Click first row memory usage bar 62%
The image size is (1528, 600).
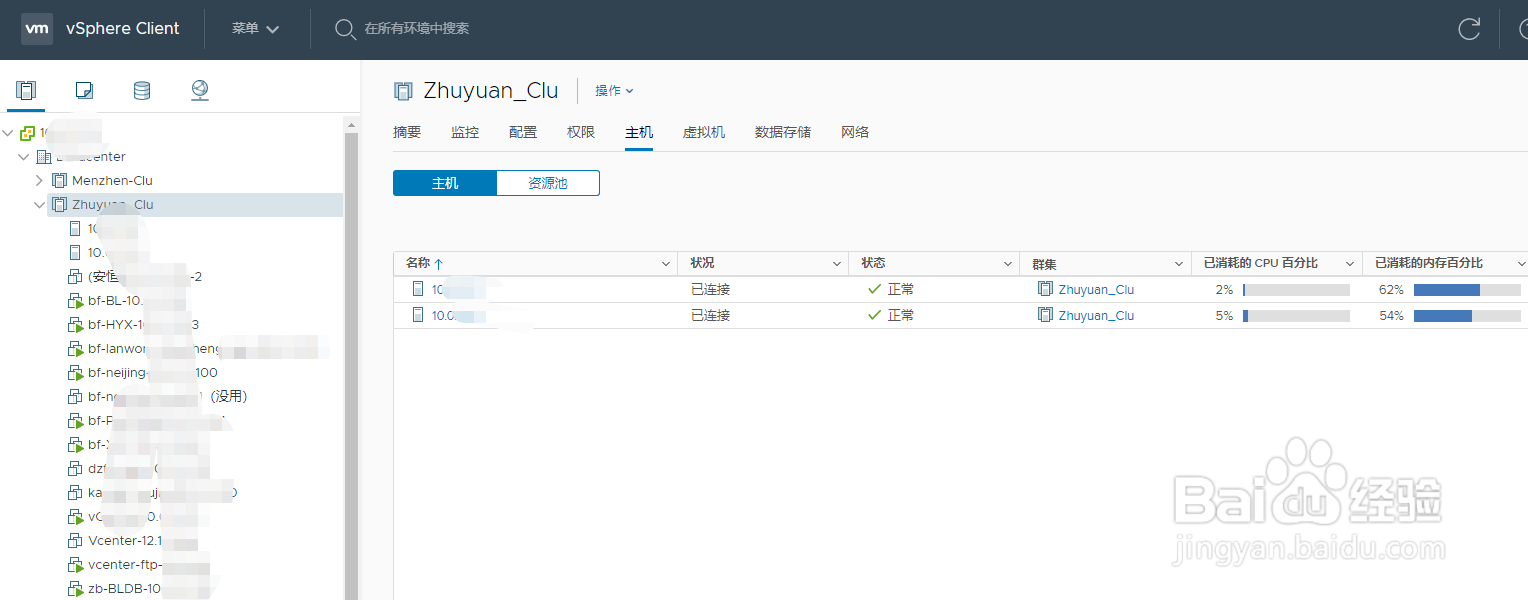click(1467, 290)
